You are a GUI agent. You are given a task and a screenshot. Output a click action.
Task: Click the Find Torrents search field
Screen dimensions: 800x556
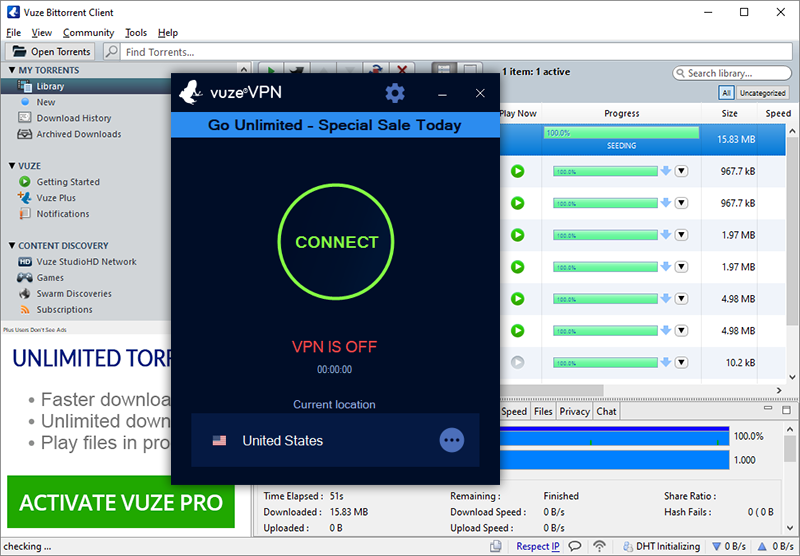pyautogui.click(x=456, y=52)
